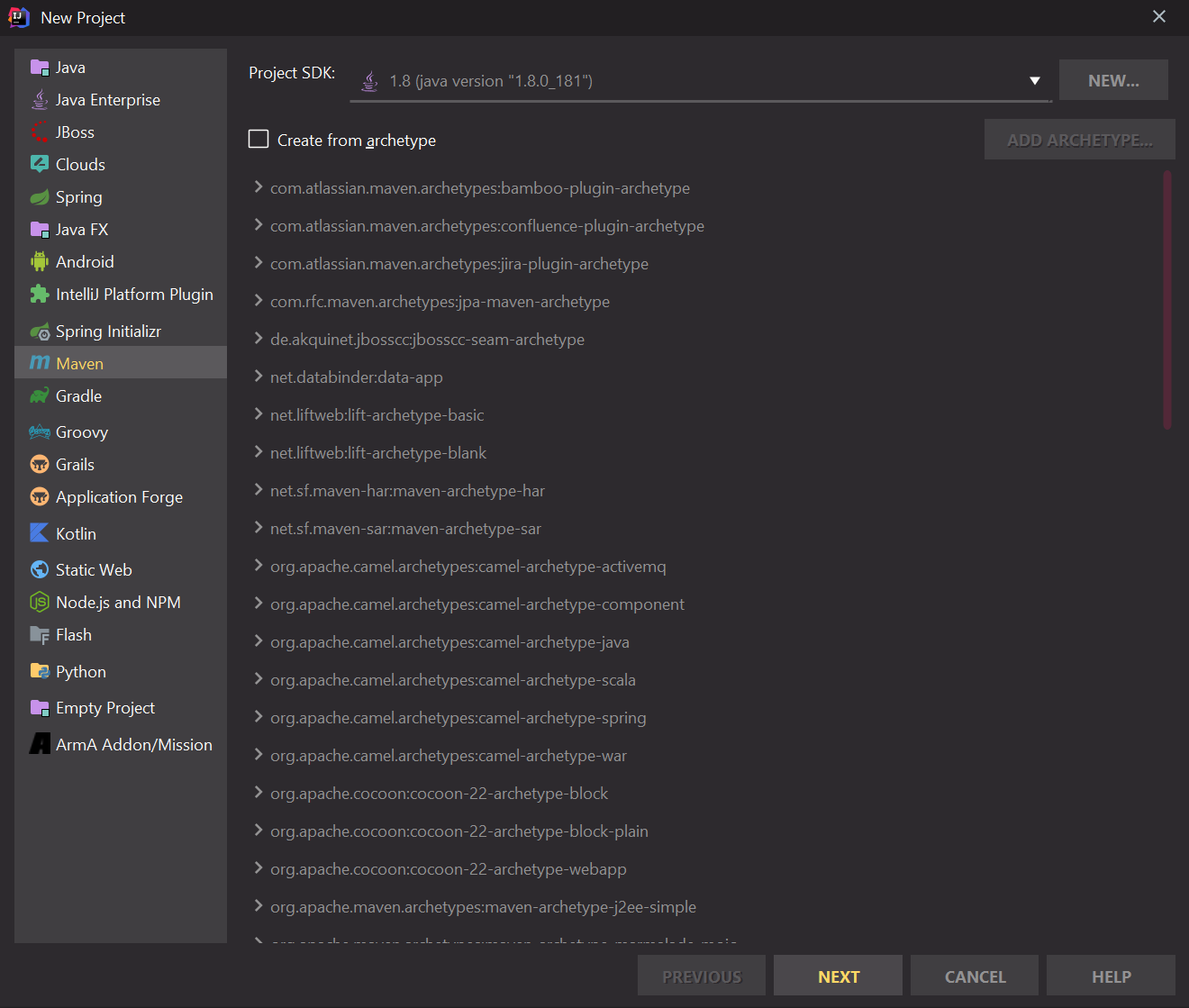Select the Spring Initializr icon
The width and height of the screenshot is (1189, 1008).
point(40,331)
